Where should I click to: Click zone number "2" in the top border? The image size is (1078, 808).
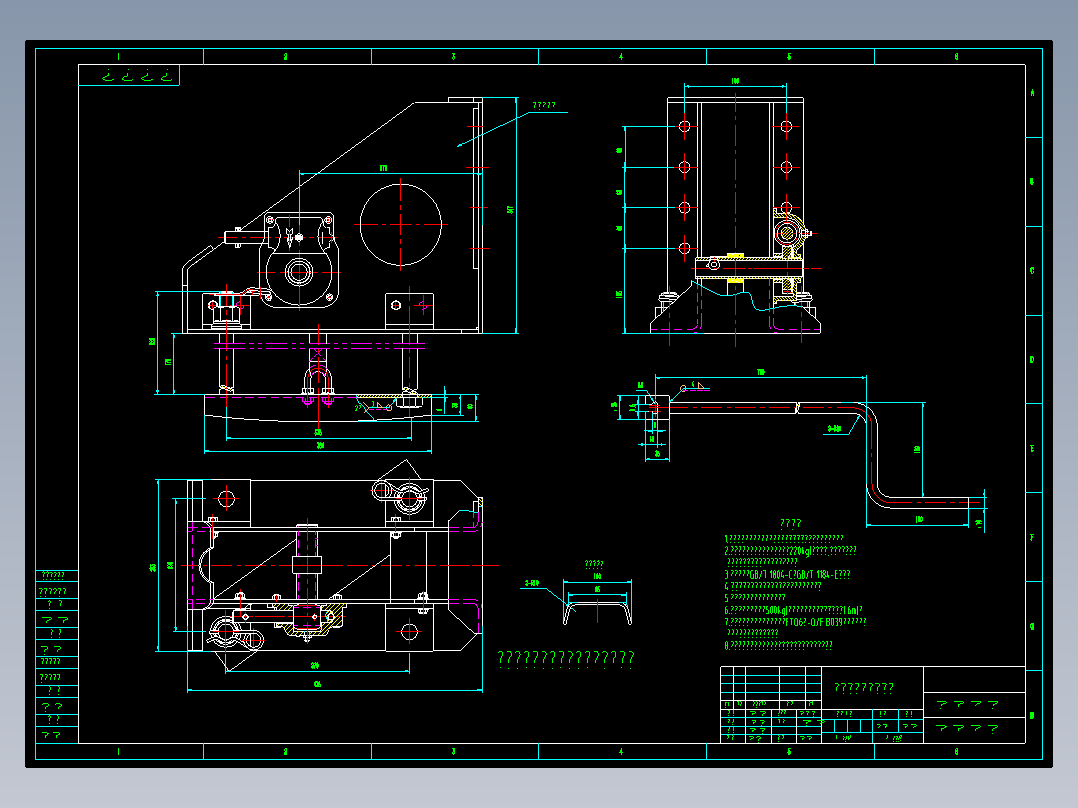(285, 56)
